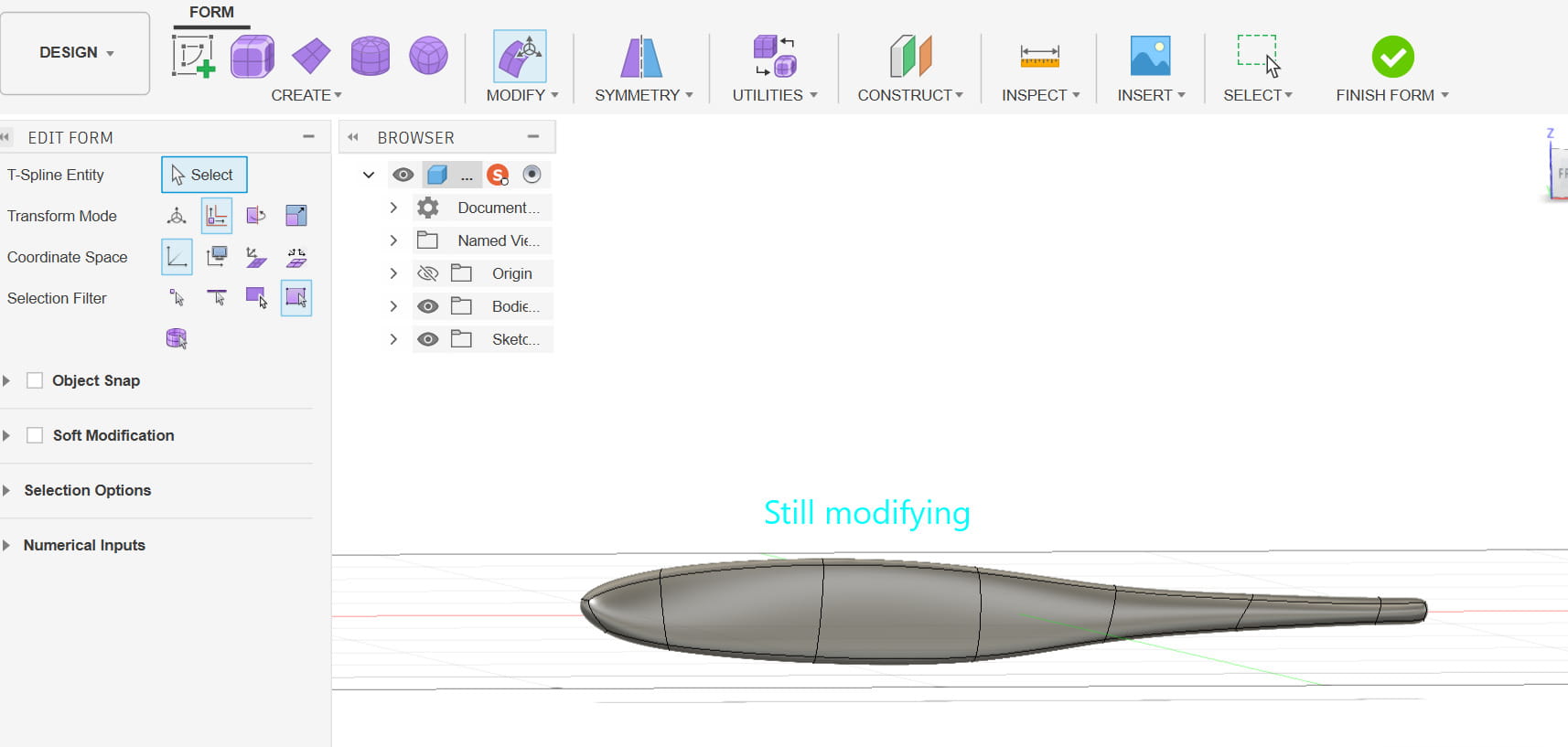Choose the Cylinder form creation tool
This screenshot has height=747, width=1568.
(x=371, y=56)
